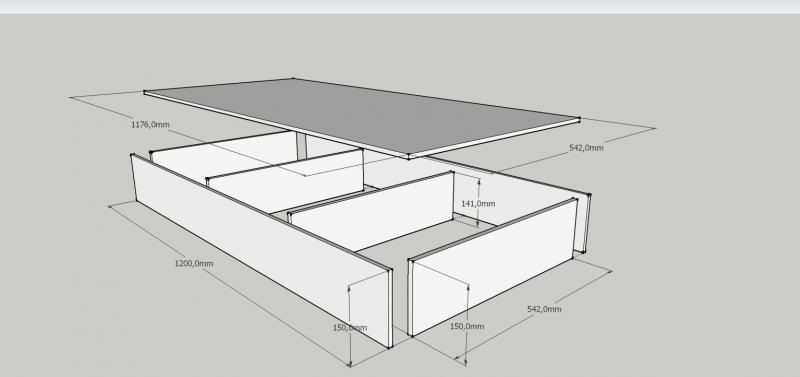This screenshot has width=800, height=377.
Task: Click the 141,0mm height dimension text
Action: click(478, 204)
